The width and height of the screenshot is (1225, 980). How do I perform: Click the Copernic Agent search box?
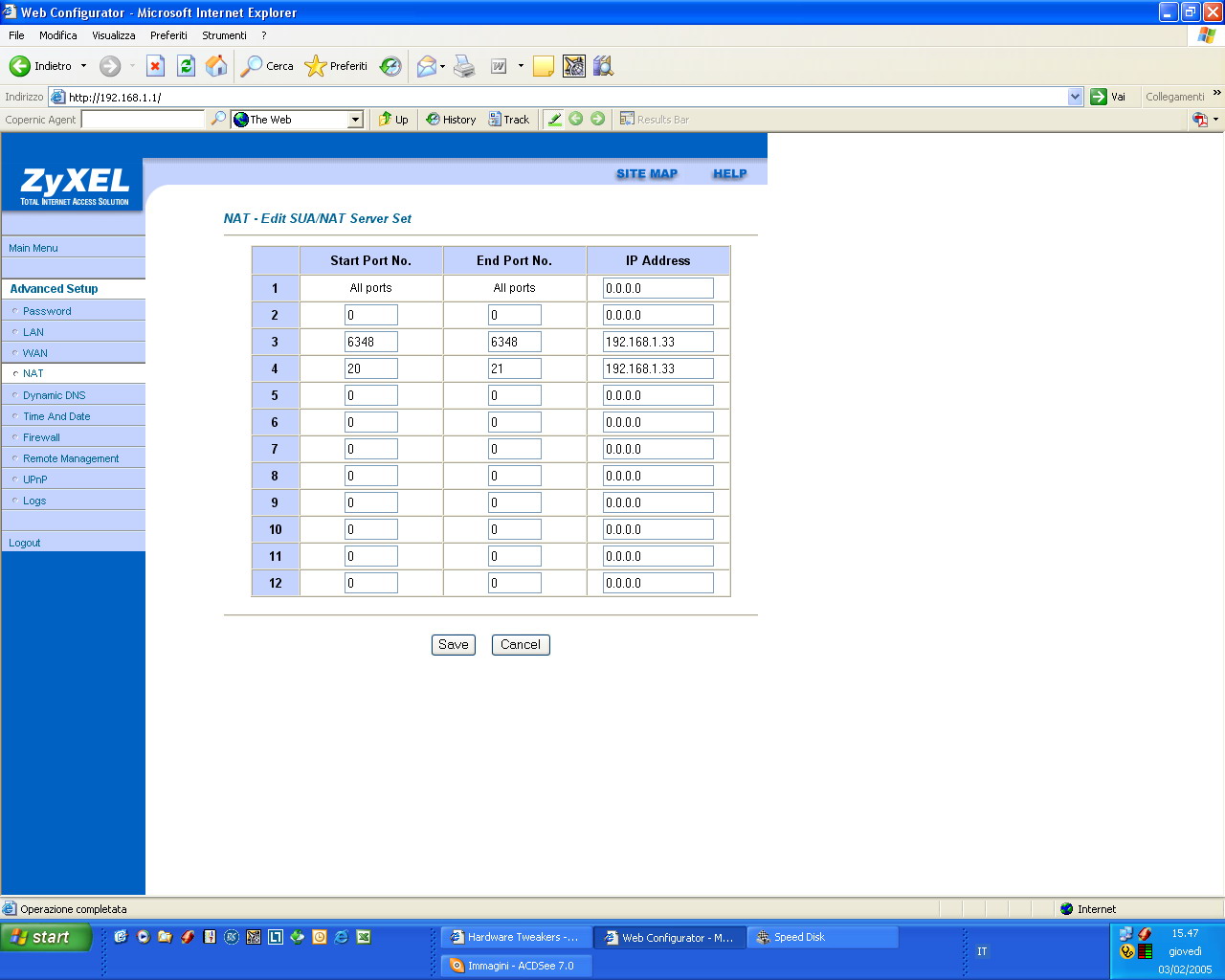(143, 120)
